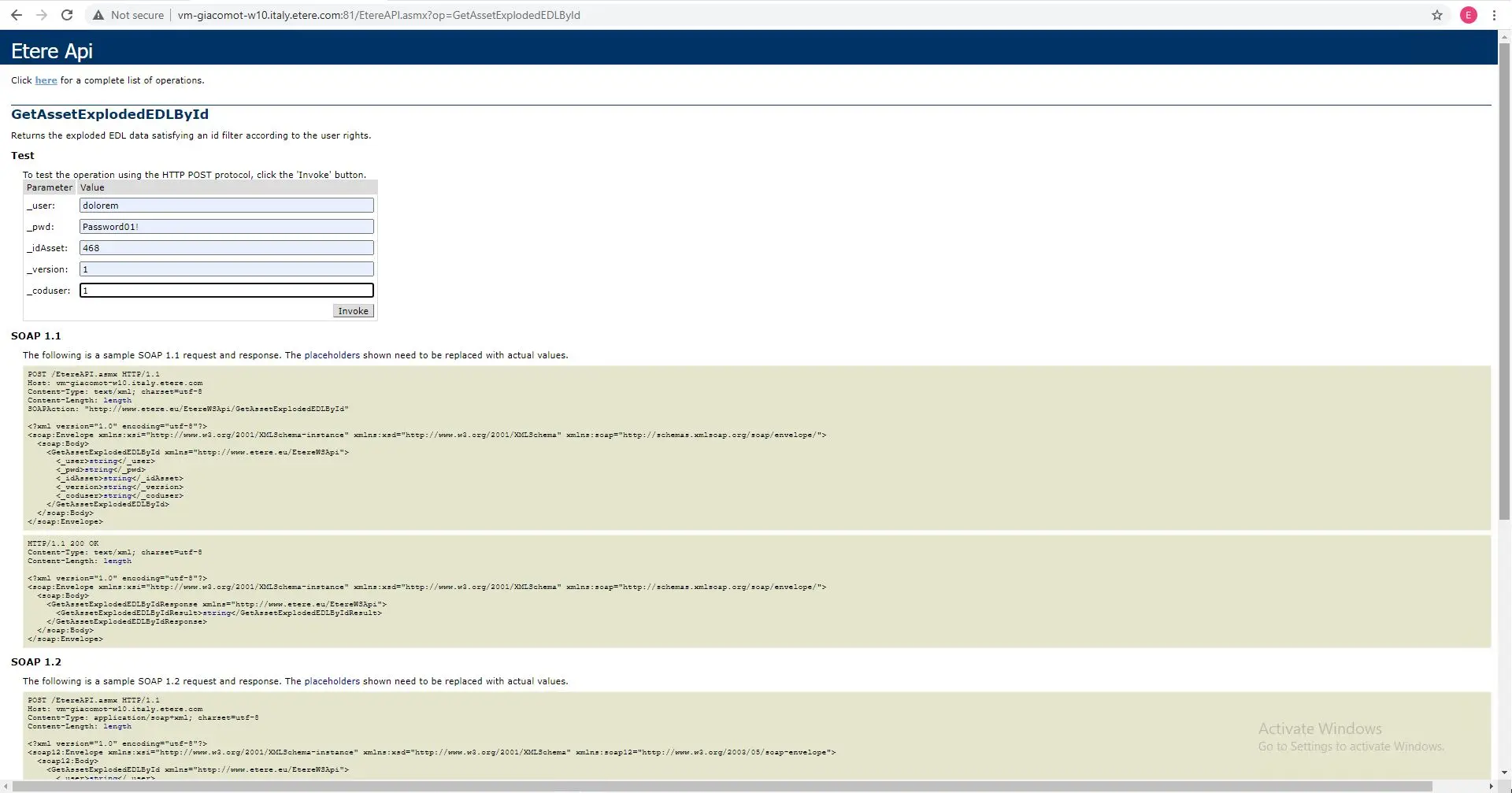The width and height of the screenshot is (1512, 793).
Task: Open the Chrome three-dot menu
Action: [1494, 15]
